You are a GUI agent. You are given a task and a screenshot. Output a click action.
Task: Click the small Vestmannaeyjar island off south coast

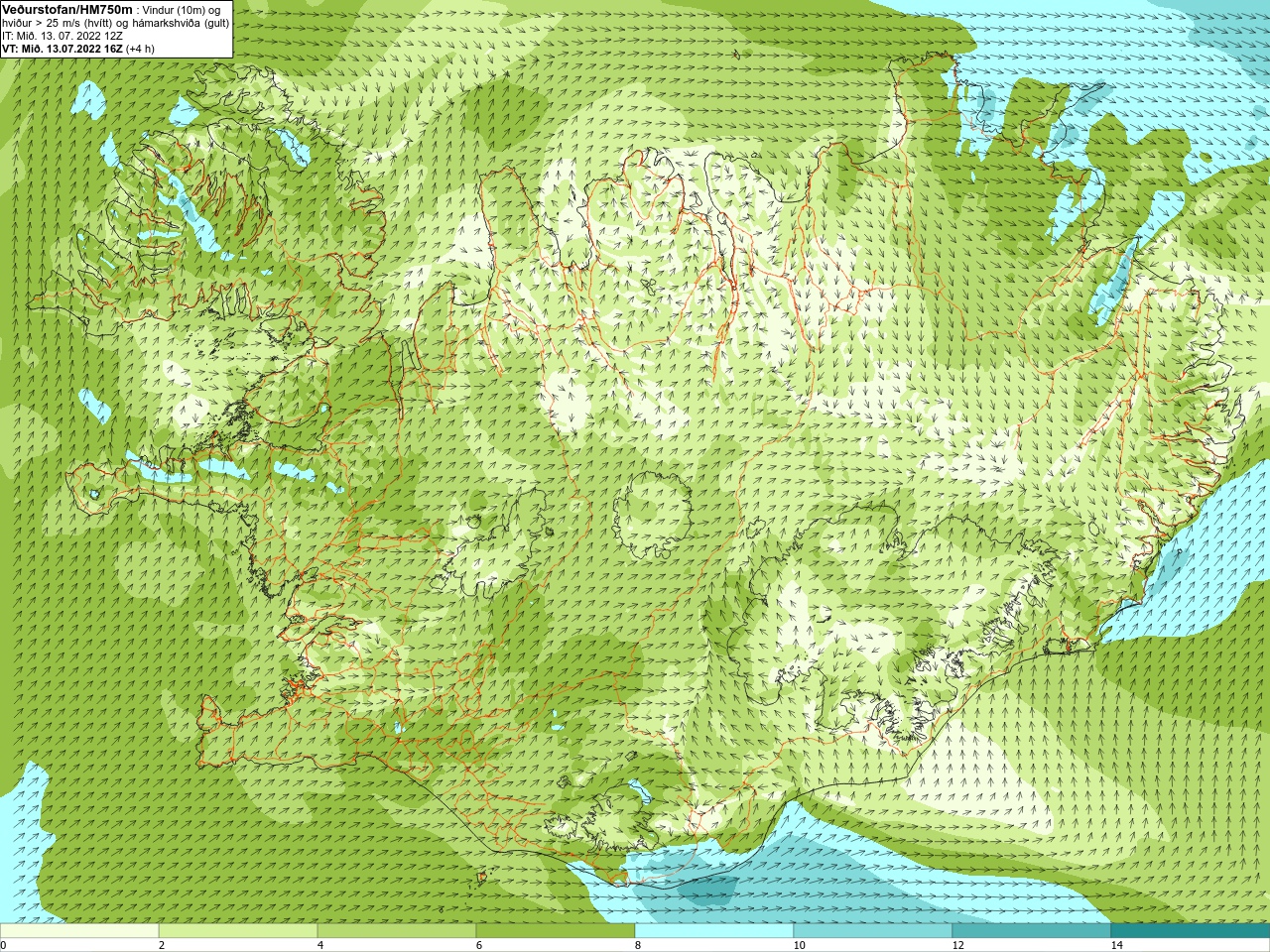[x=483, y=877]
